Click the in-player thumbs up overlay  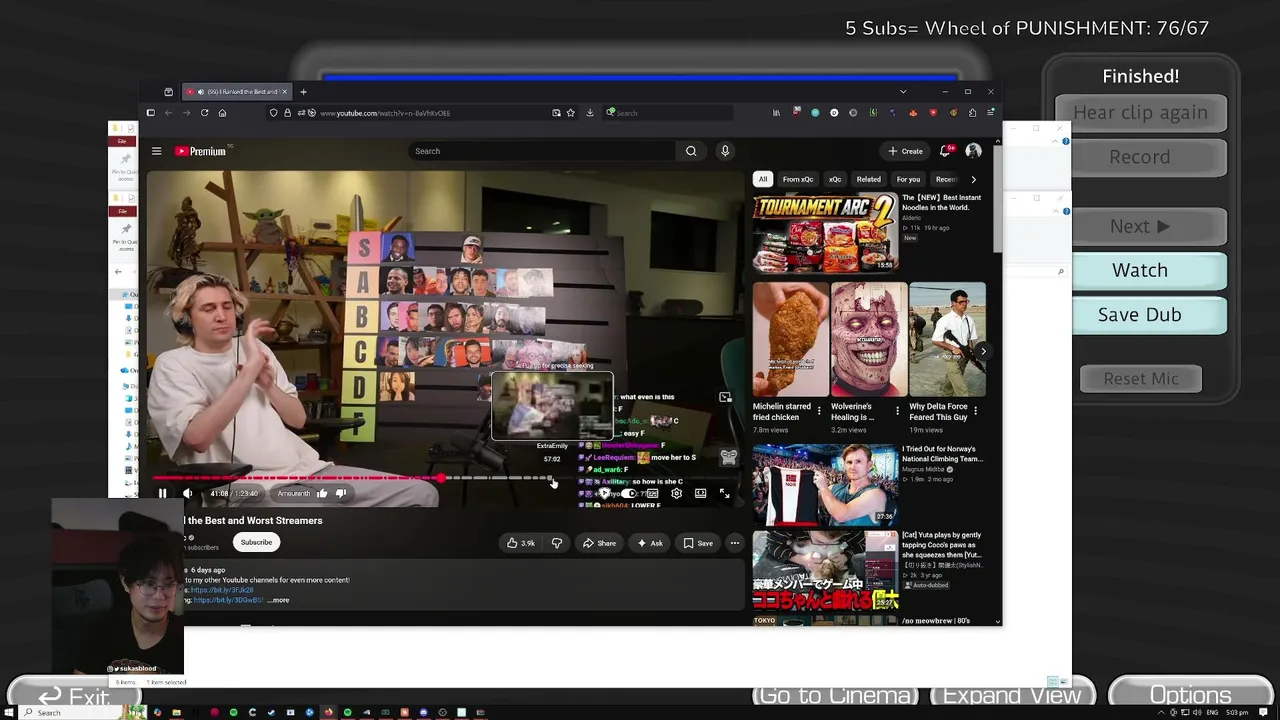pos(322,493)
